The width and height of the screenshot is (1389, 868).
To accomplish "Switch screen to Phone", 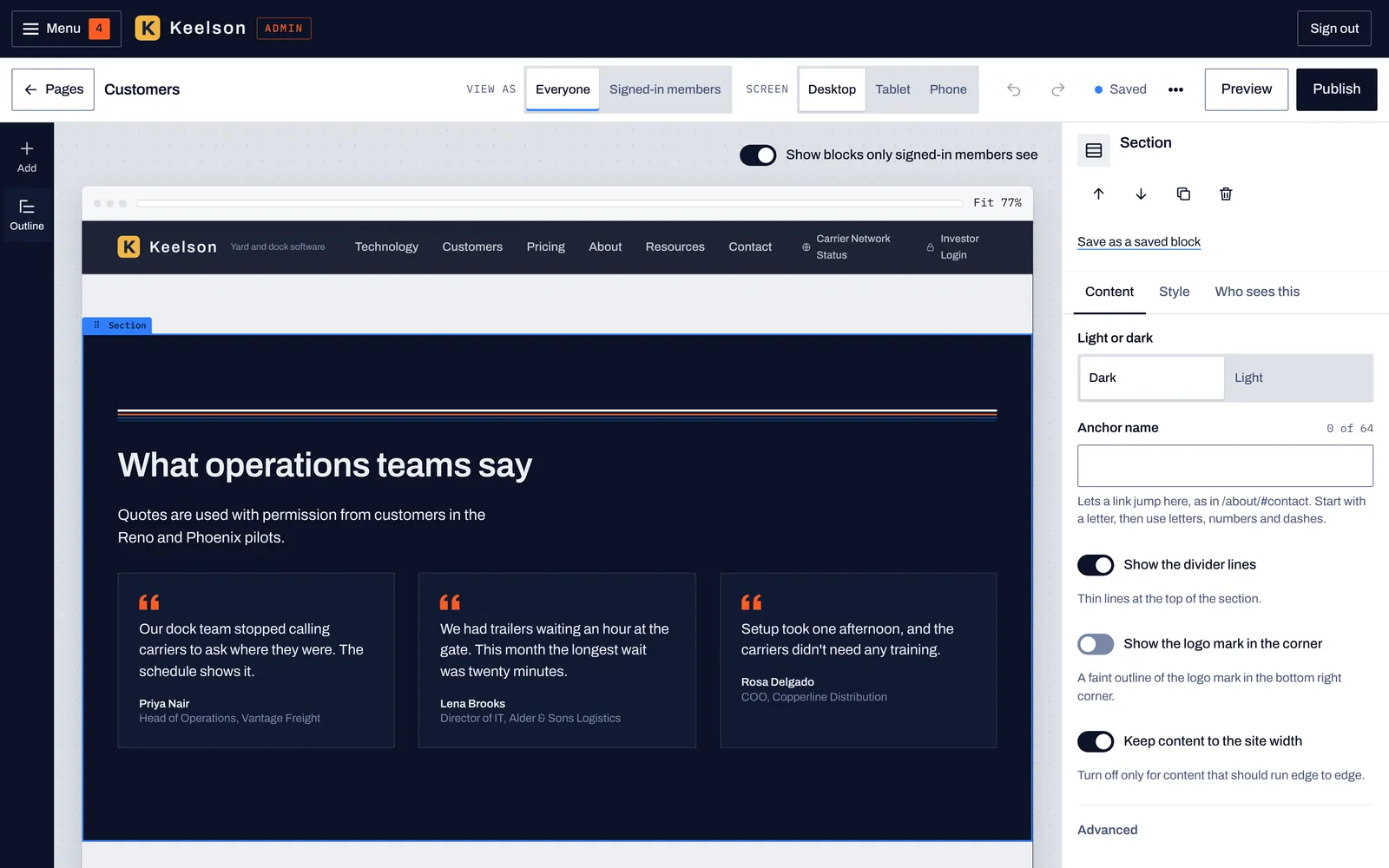I will click(x=948, y=89).
